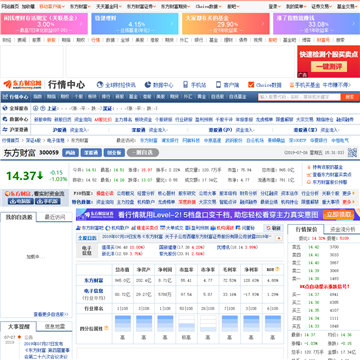
Task: Switch to the 大事提醒 tab
Action: point(19,326)
